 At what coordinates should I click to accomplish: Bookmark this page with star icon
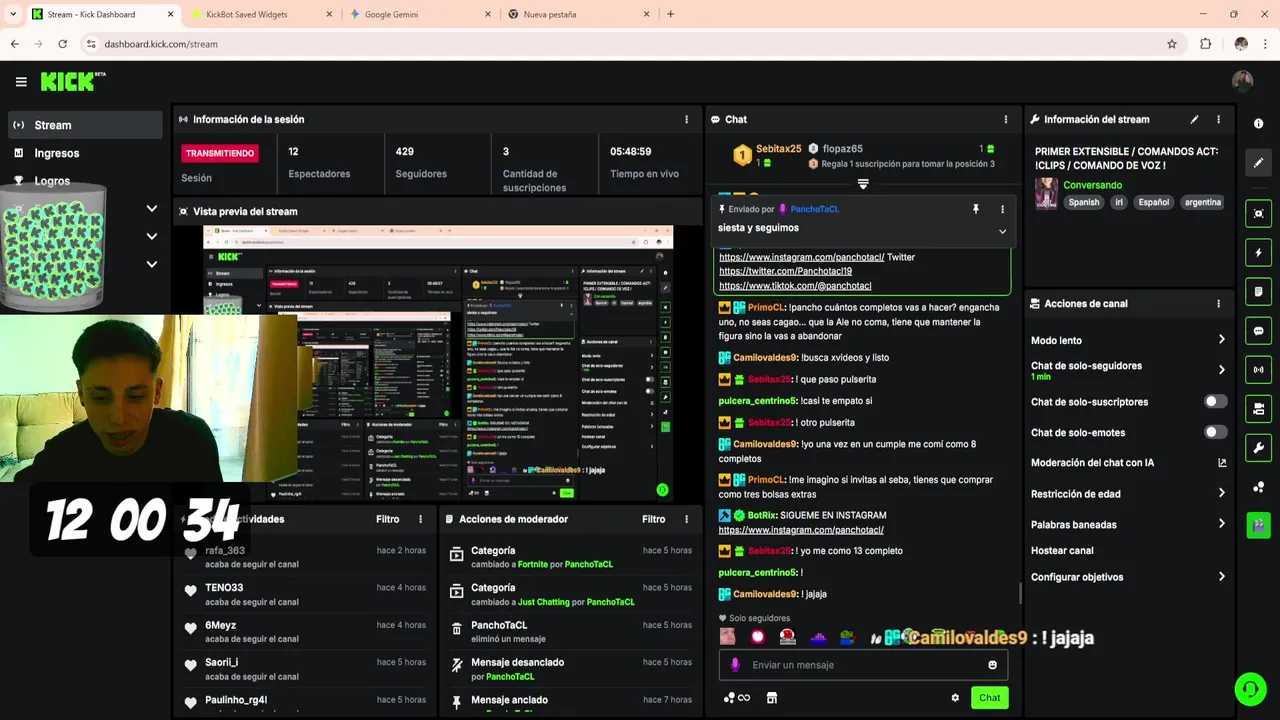tap(1172, 44)
